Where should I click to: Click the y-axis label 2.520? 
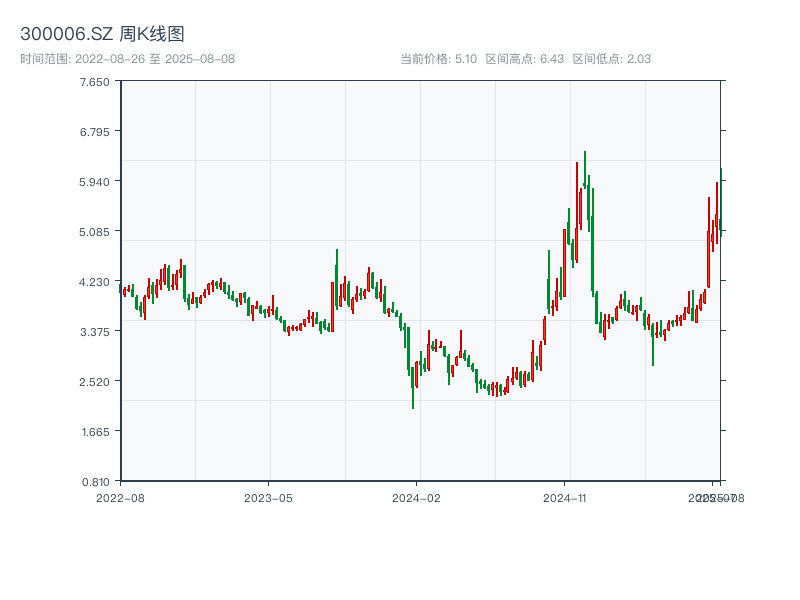pyautogui.click(x=94, y=382)
